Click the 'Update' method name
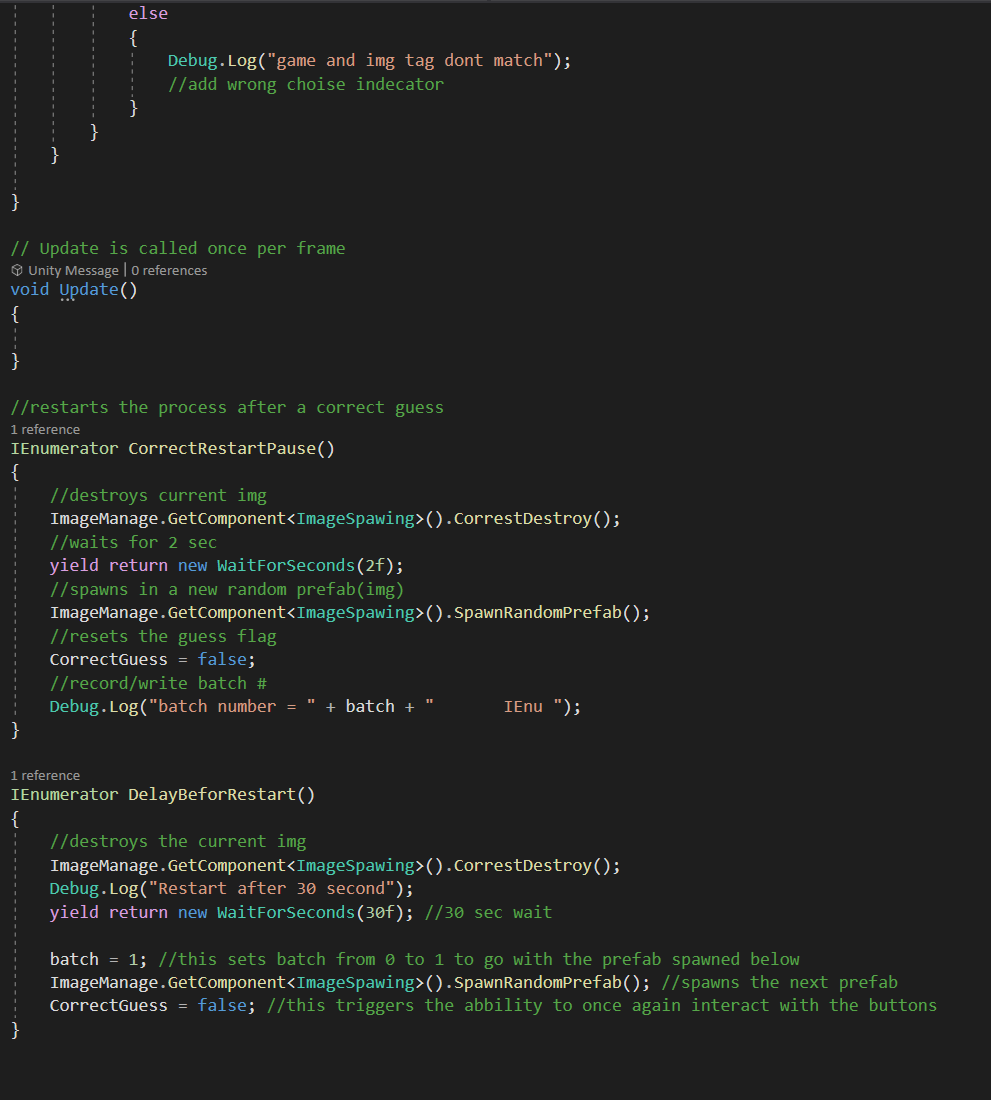 click(x=88, y=289)
